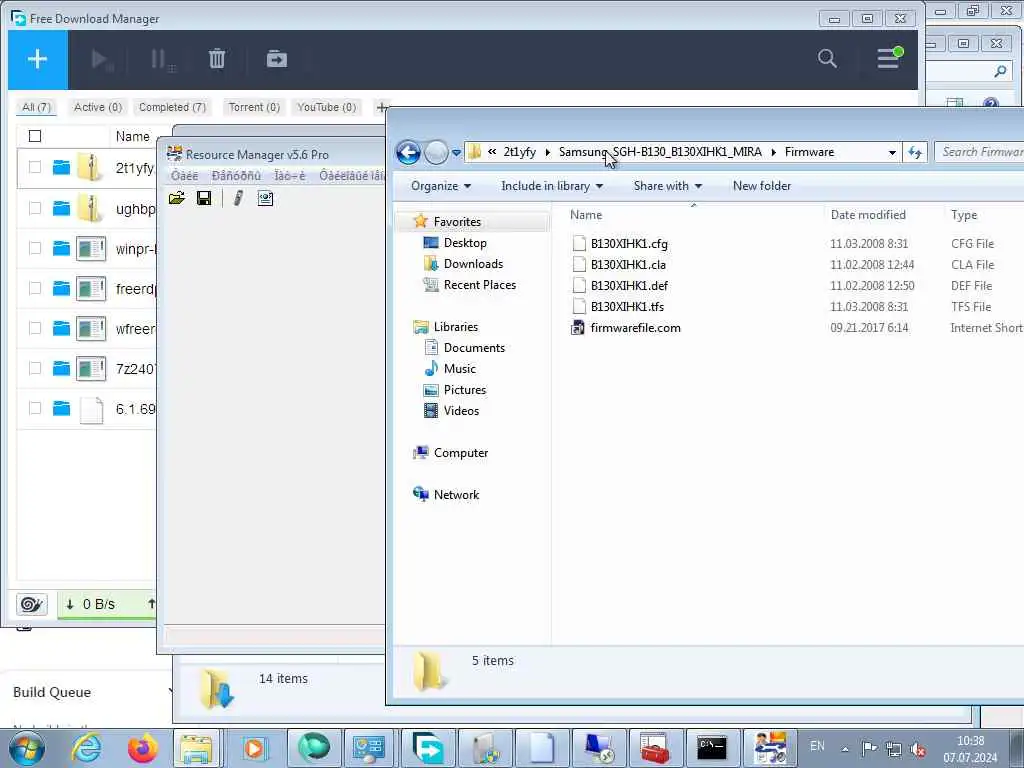Viewport: 1024px width, 768px height.
Task: Open Internet Explorer from the taskbar
Action: 86,747
